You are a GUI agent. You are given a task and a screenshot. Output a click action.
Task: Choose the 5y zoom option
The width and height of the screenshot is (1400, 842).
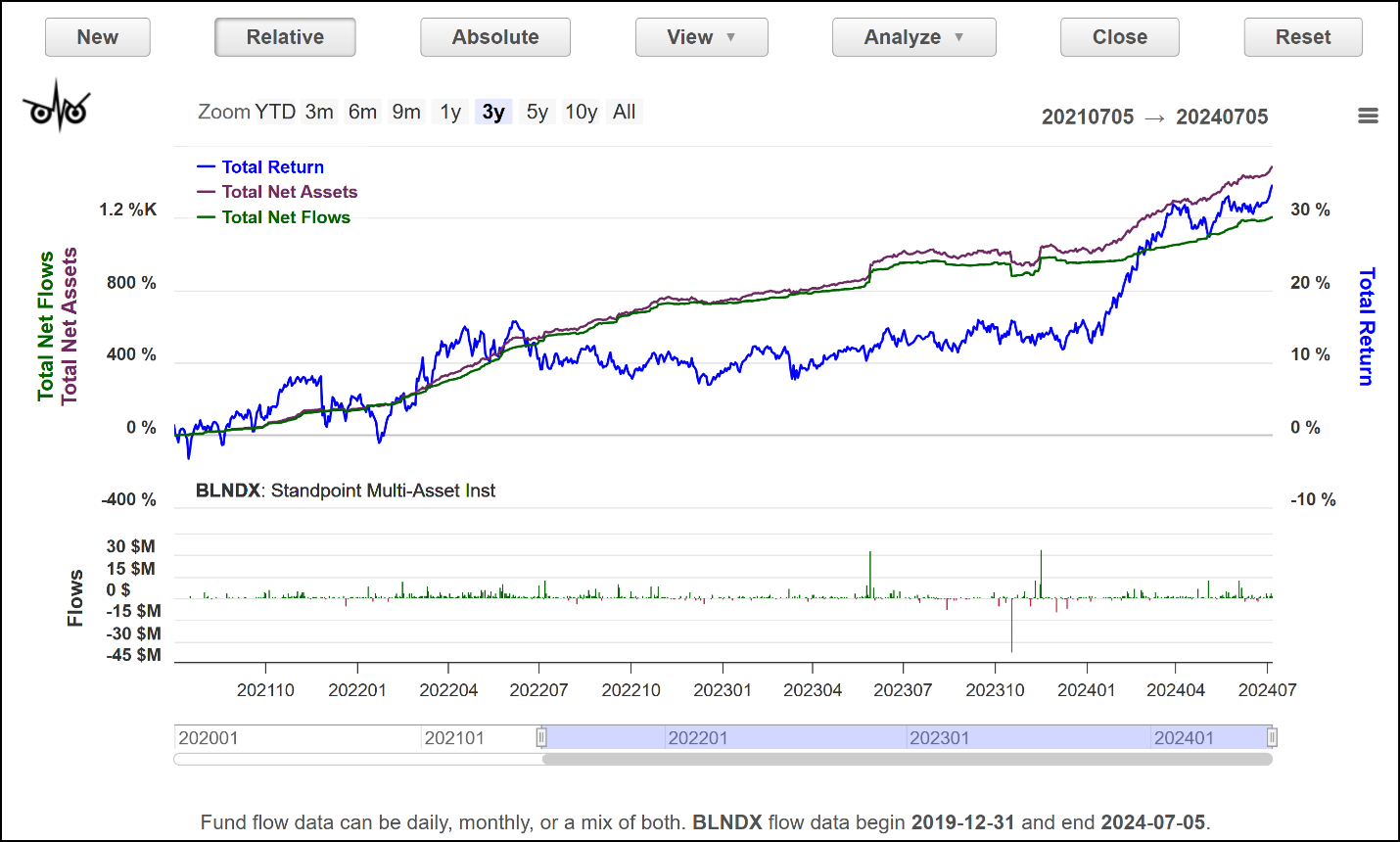coord(537,112)
